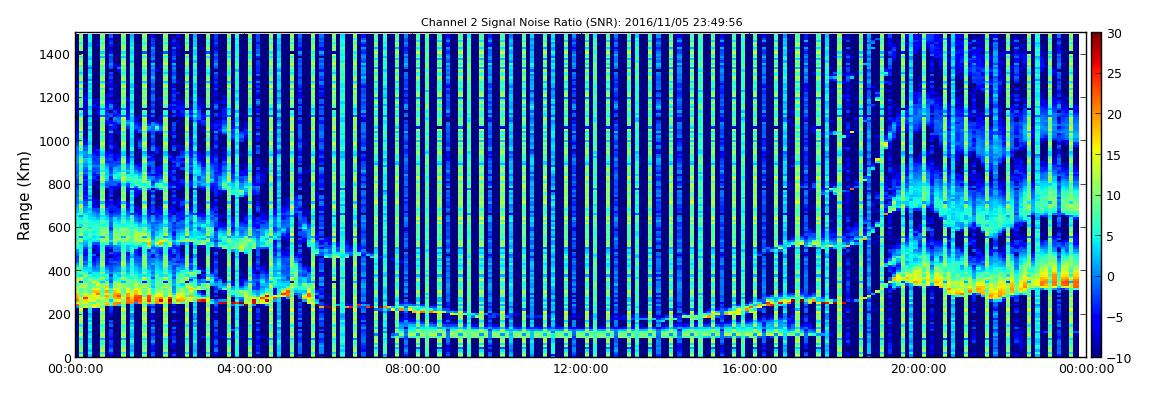Click the colorbar value 15 label
1150x407 pixels.
point(1115,155)
